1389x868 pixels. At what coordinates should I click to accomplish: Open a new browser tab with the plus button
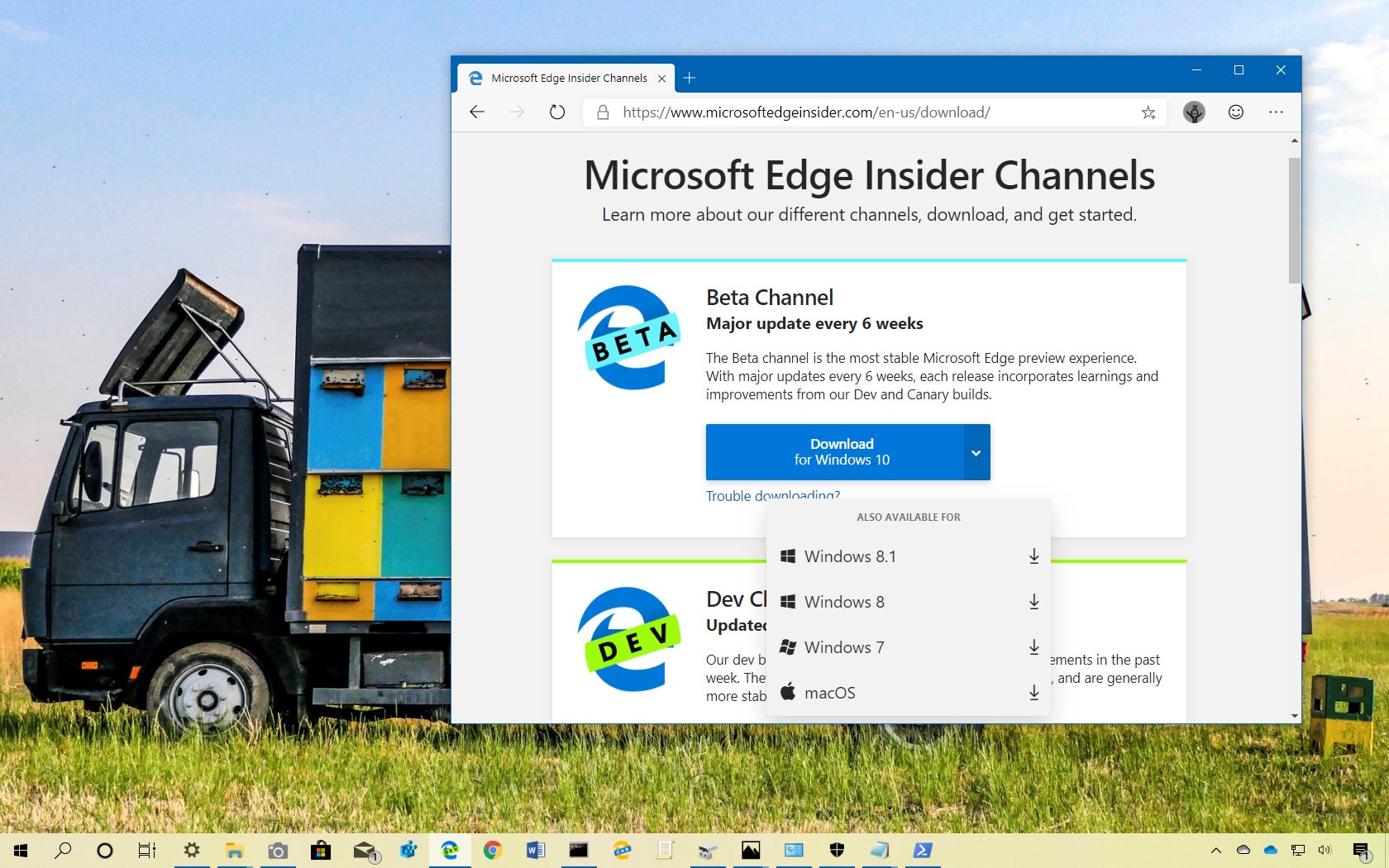[690, 78]
